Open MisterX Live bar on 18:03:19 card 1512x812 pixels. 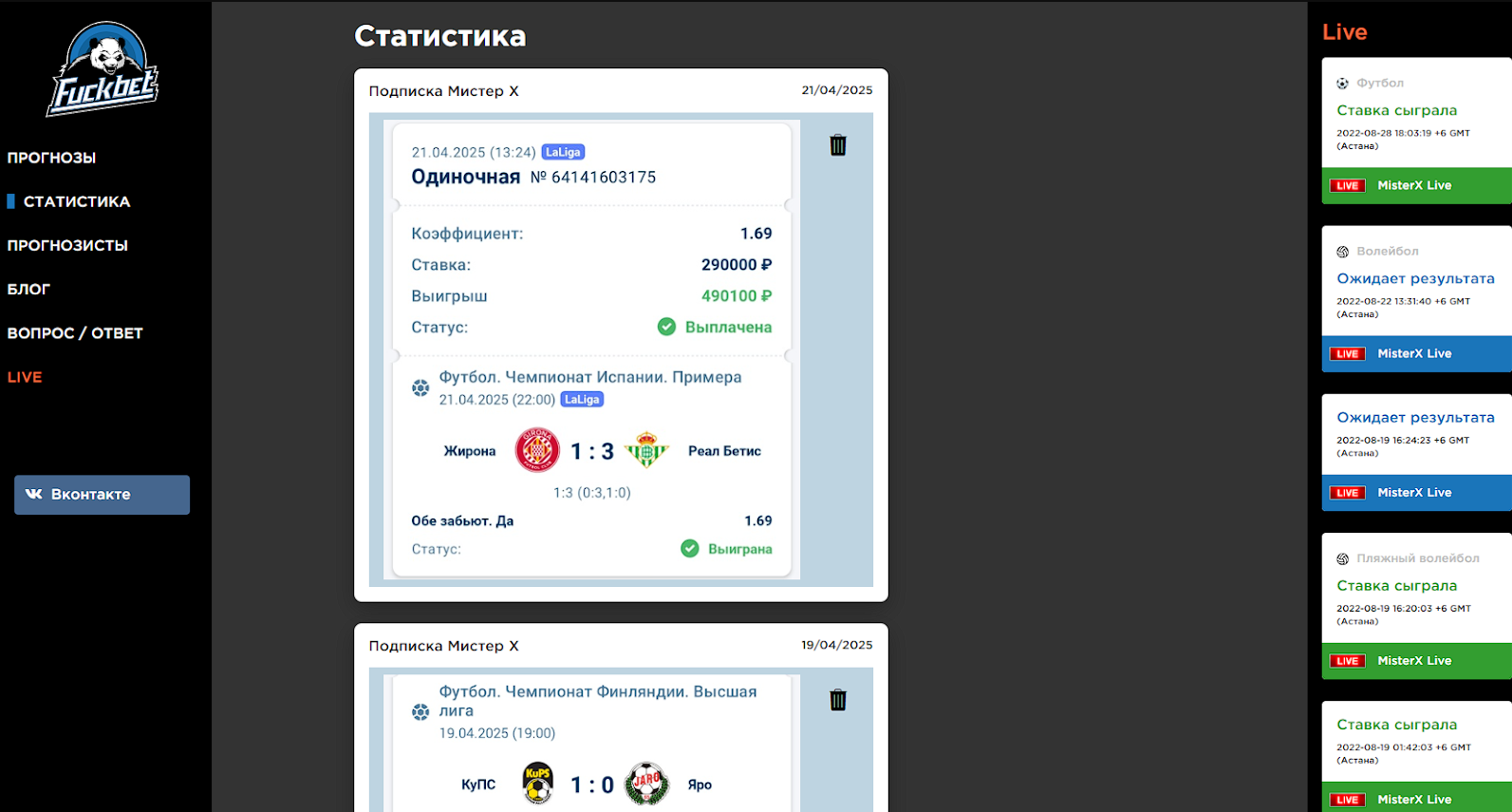1417,185
